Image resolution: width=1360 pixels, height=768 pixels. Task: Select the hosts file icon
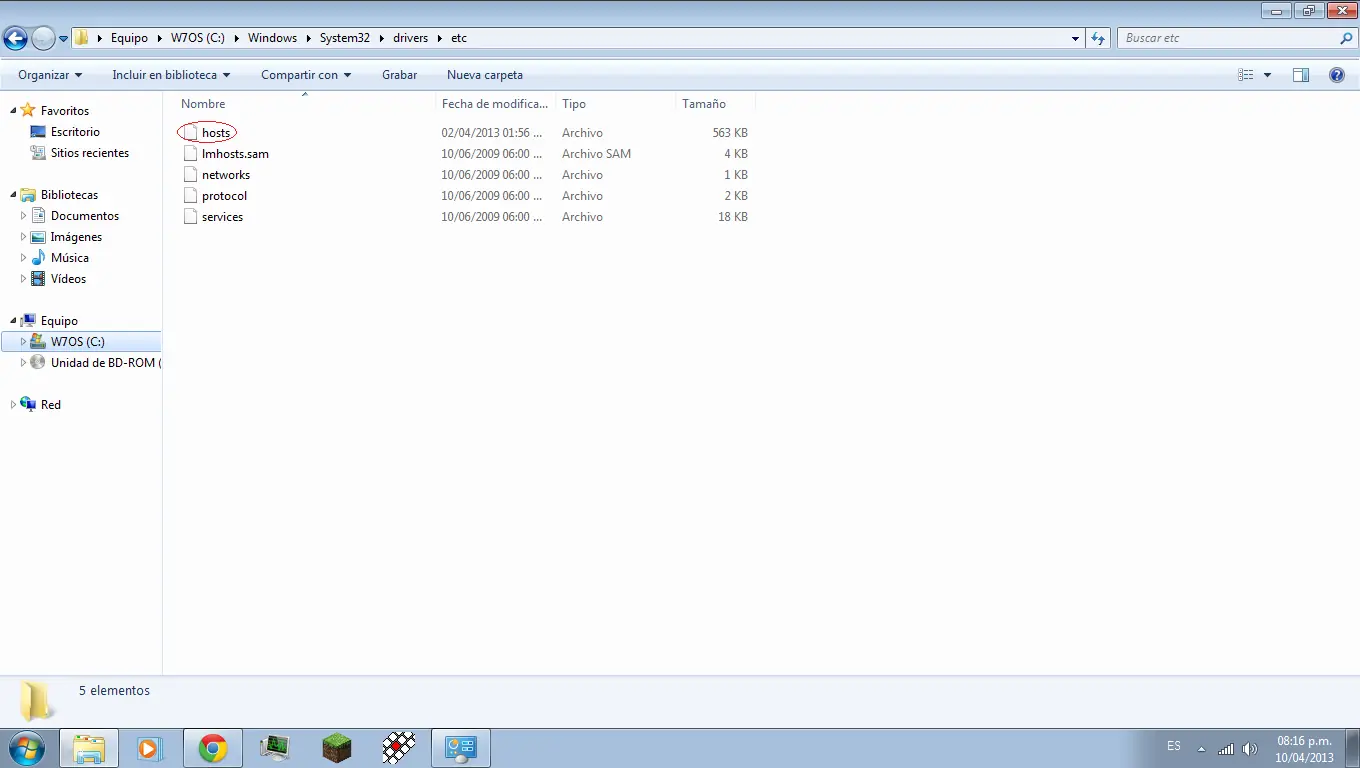point(190,133)
